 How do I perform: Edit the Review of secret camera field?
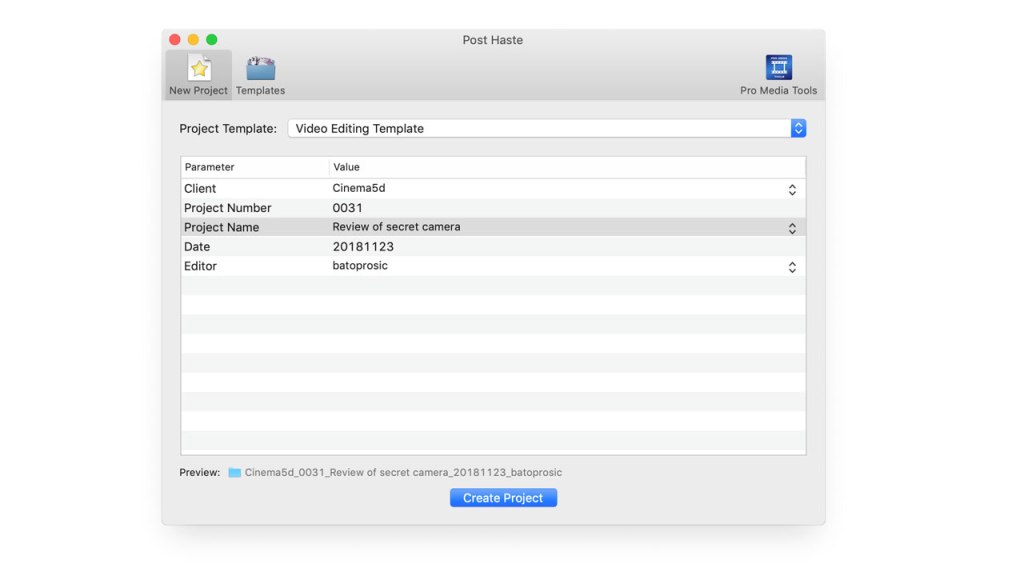coord(396,227)
